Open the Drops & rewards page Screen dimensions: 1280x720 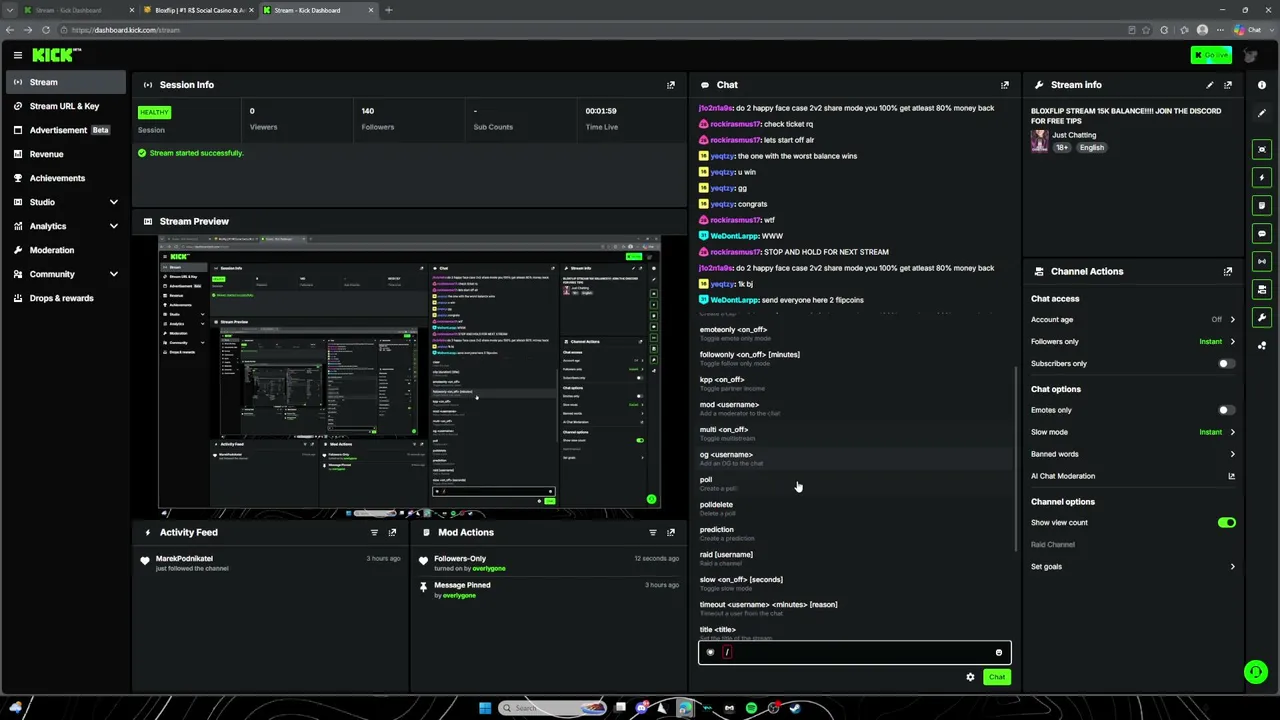point(66,298)
